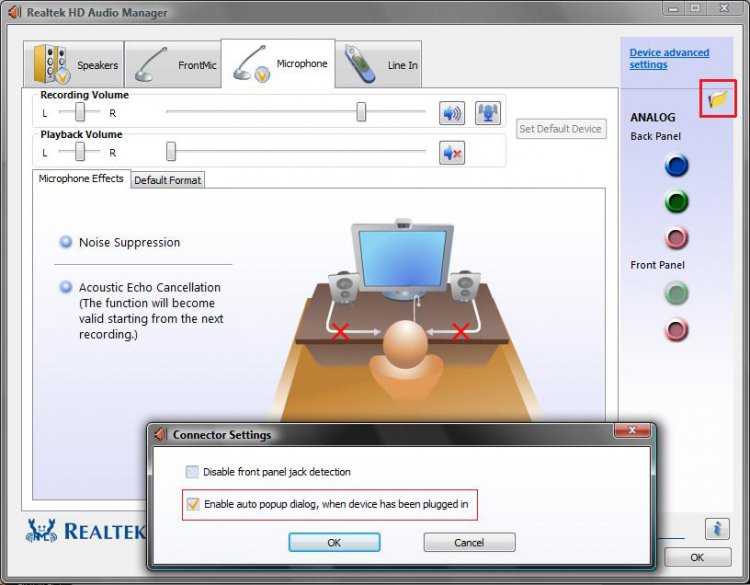The width and height of the screenshot is (750, 585).
Task: Uncheck Enable auto popup dialog checkbox
Action: [193, 504]
